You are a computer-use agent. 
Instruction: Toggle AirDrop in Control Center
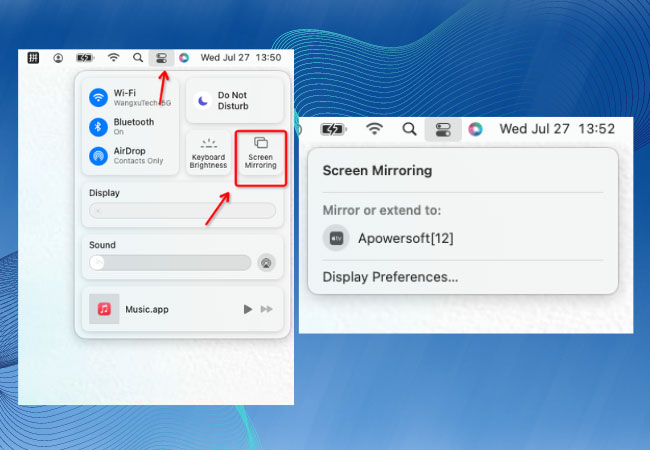tap(98, 156)
